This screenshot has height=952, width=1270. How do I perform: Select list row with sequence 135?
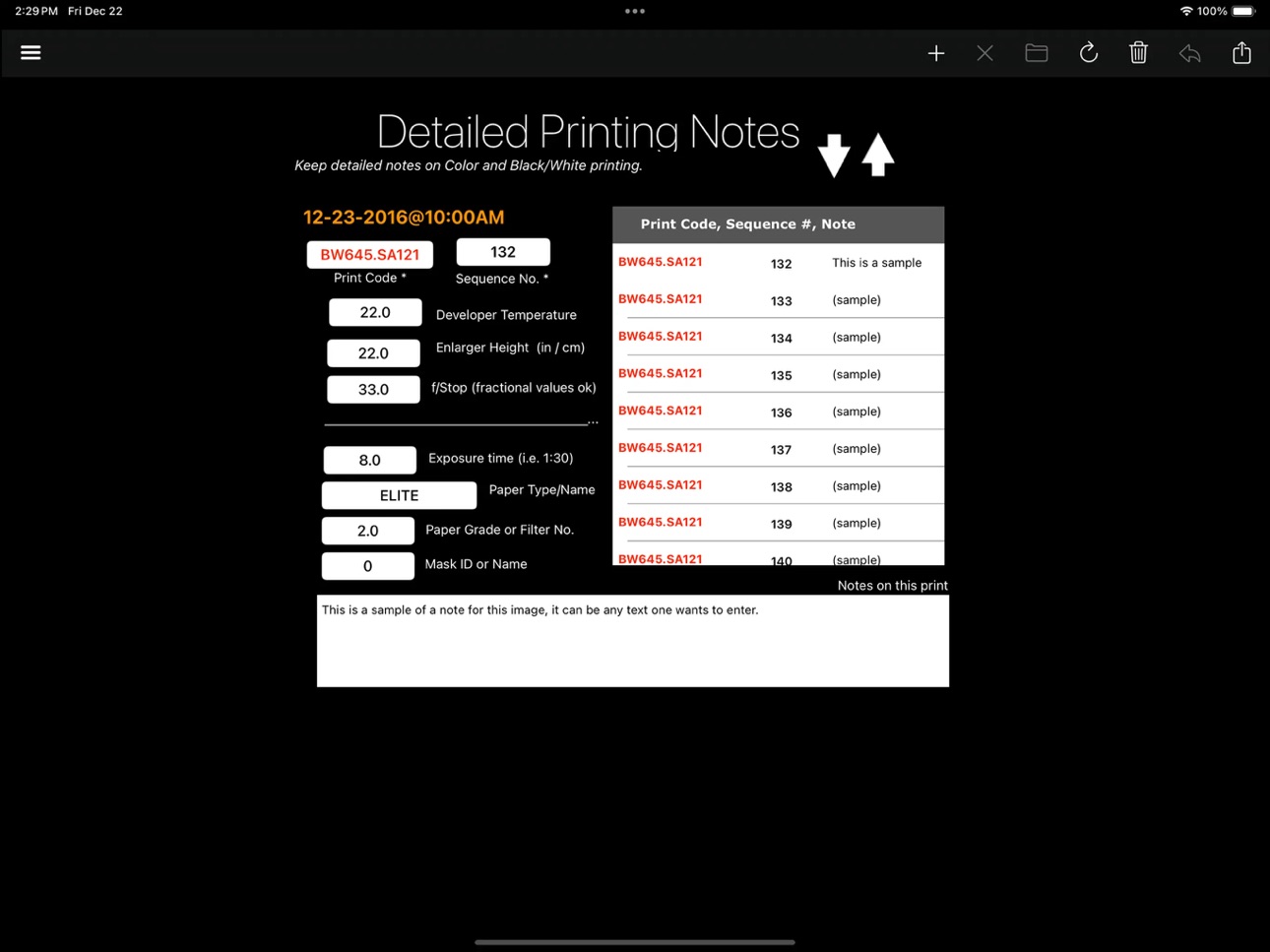[x=779, y=374]
